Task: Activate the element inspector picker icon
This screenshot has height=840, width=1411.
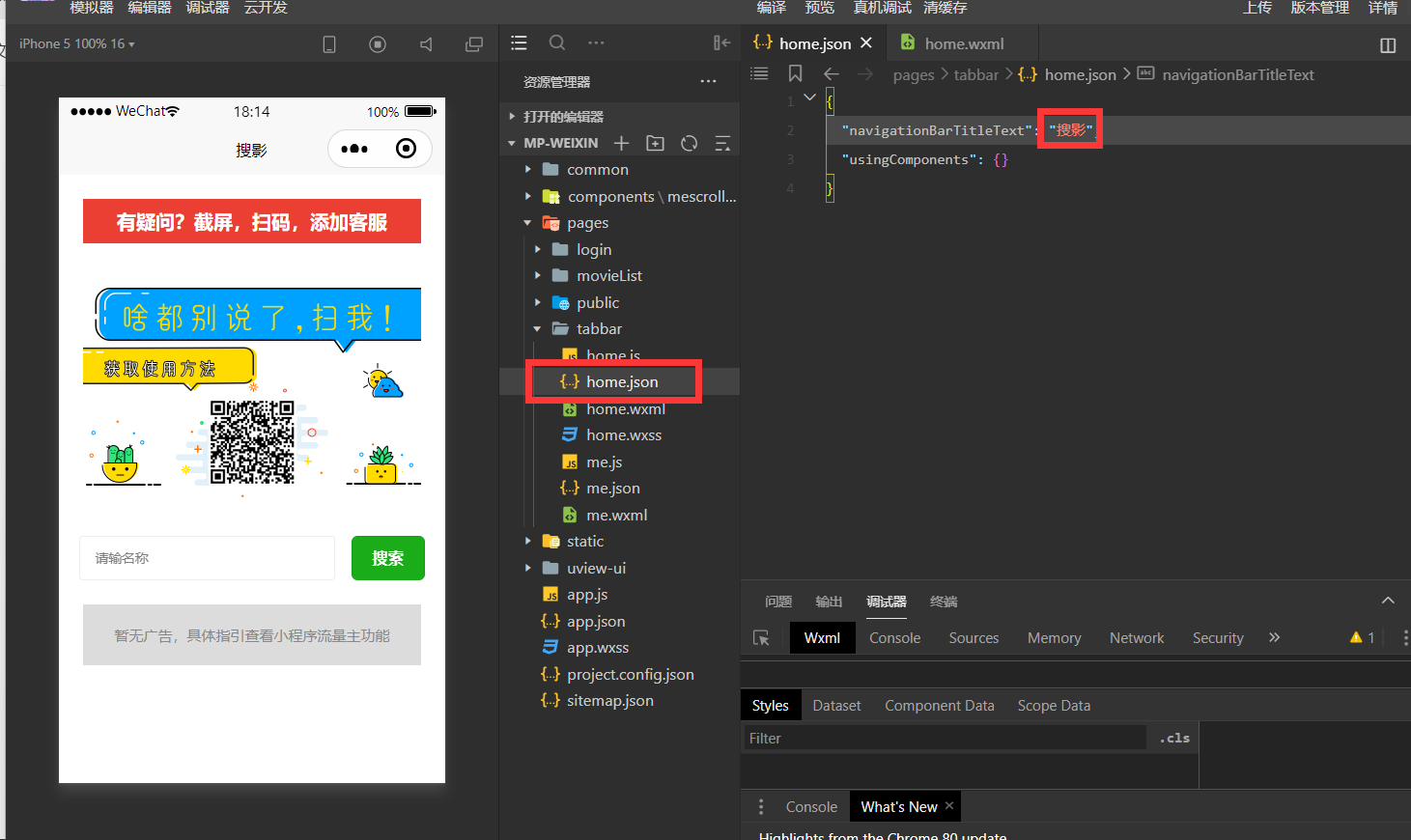Action: tap(761, 638)
